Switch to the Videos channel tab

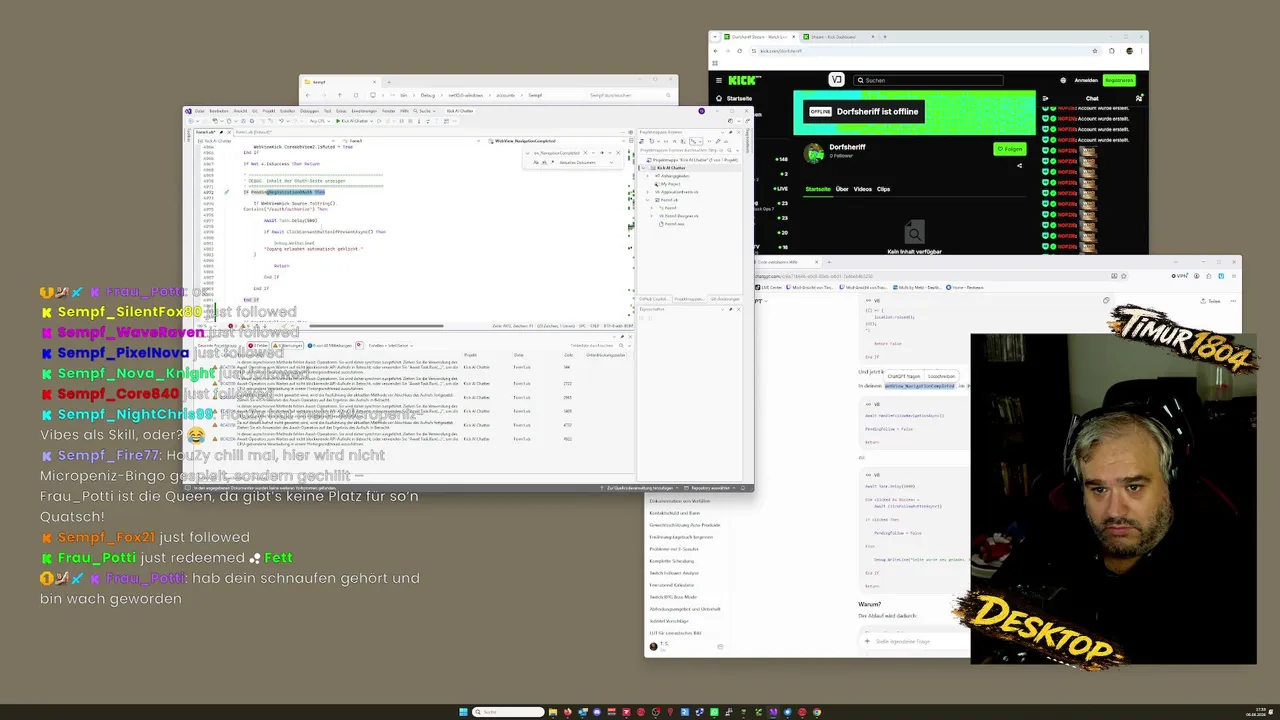(862, 188)
